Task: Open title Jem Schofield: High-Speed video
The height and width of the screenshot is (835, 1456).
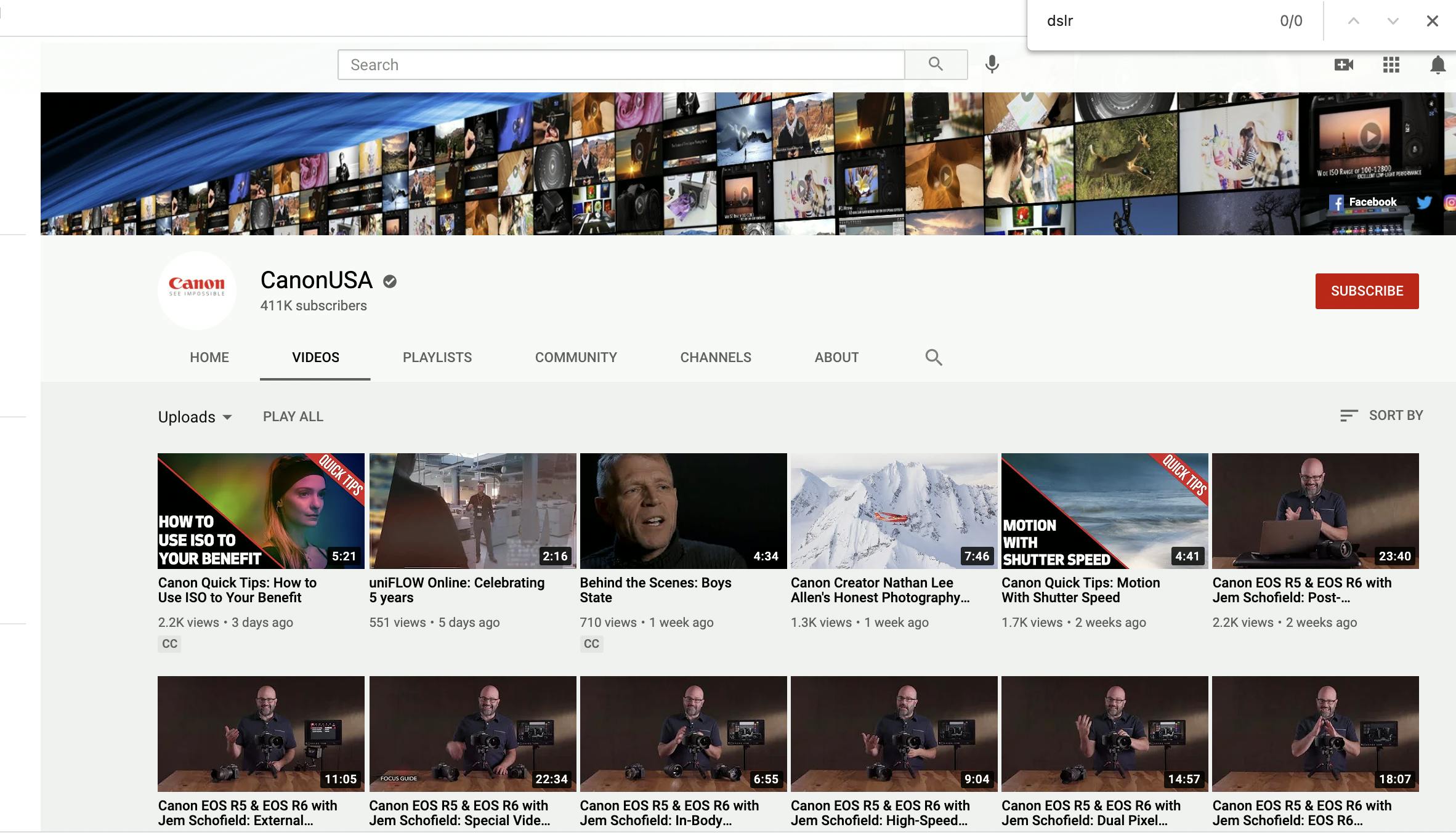Action: [x=880, y=813]
